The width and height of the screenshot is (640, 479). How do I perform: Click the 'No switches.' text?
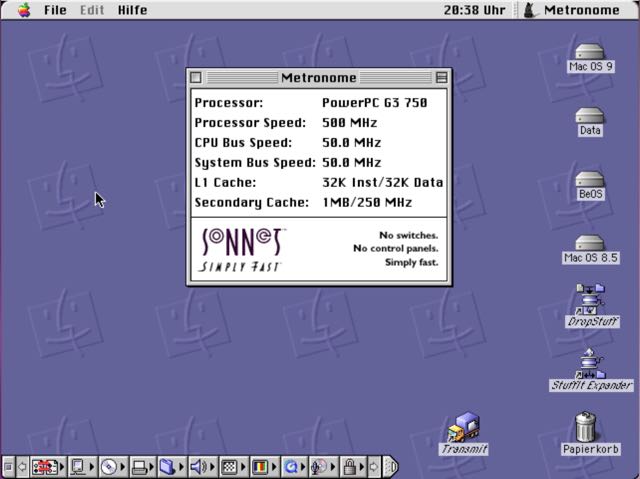click(409, 235)
